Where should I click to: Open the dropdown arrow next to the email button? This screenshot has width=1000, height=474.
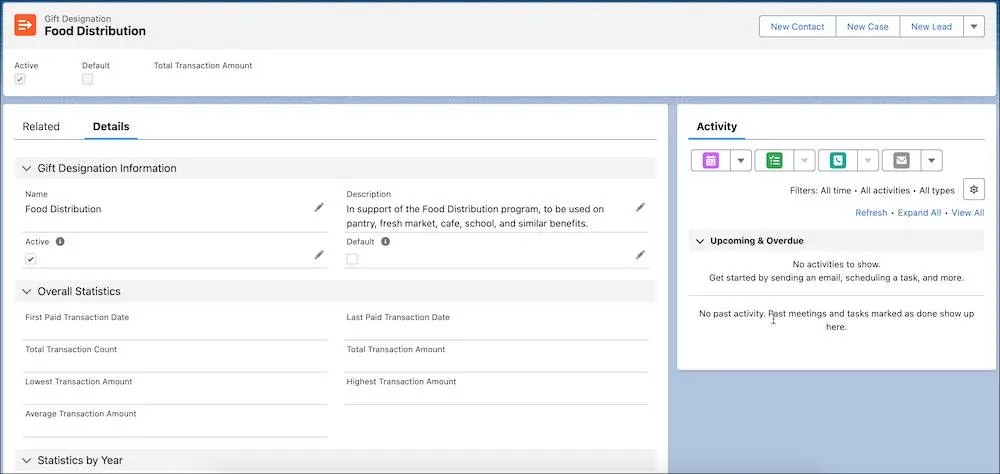tap(931, 161)
